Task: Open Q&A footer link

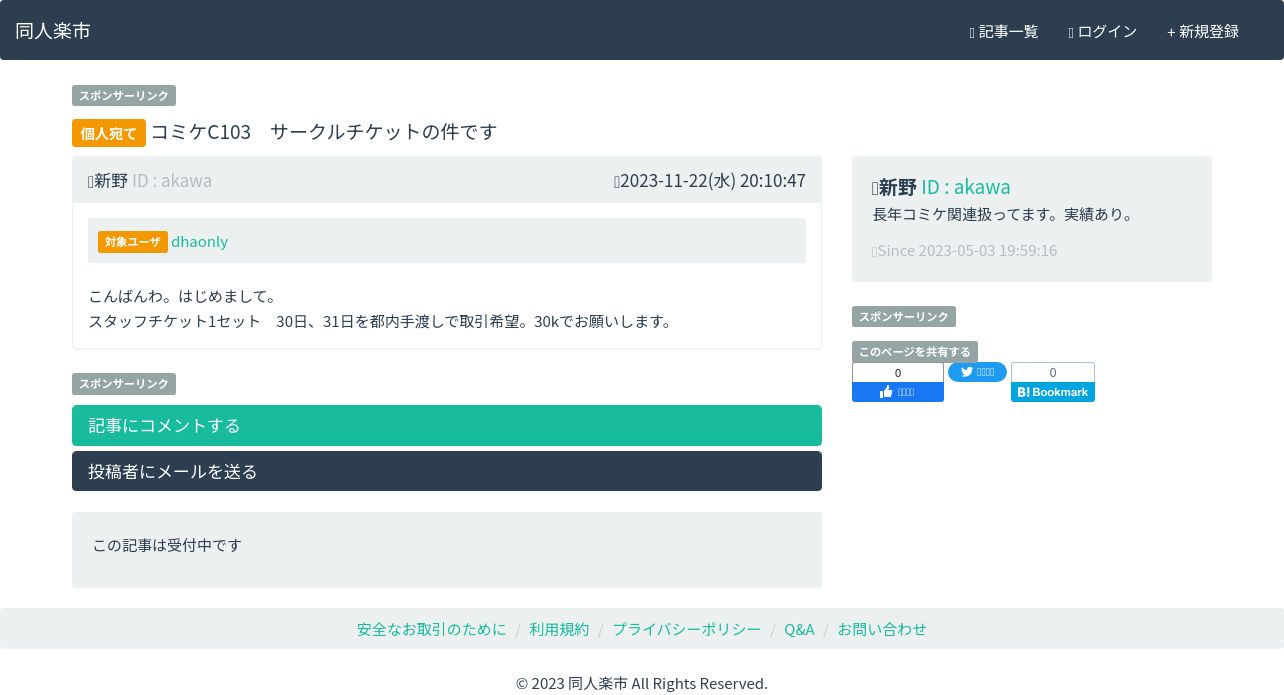Action: (799, 629)
